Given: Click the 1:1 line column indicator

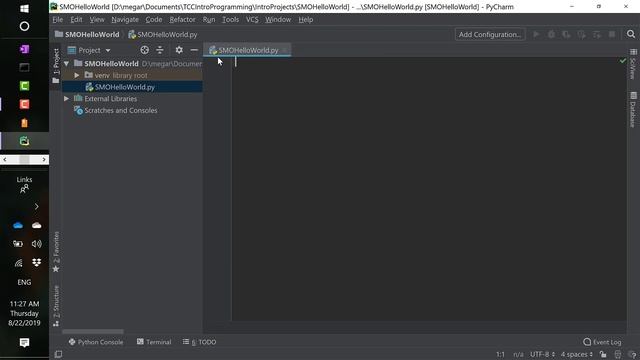Looking at the screenshot, I should click(x=500, y=354).
